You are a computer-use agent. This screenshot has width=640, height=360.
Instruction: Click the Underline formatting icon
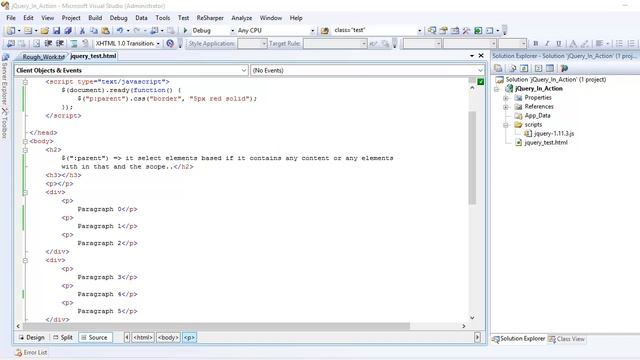coord(559,44)
